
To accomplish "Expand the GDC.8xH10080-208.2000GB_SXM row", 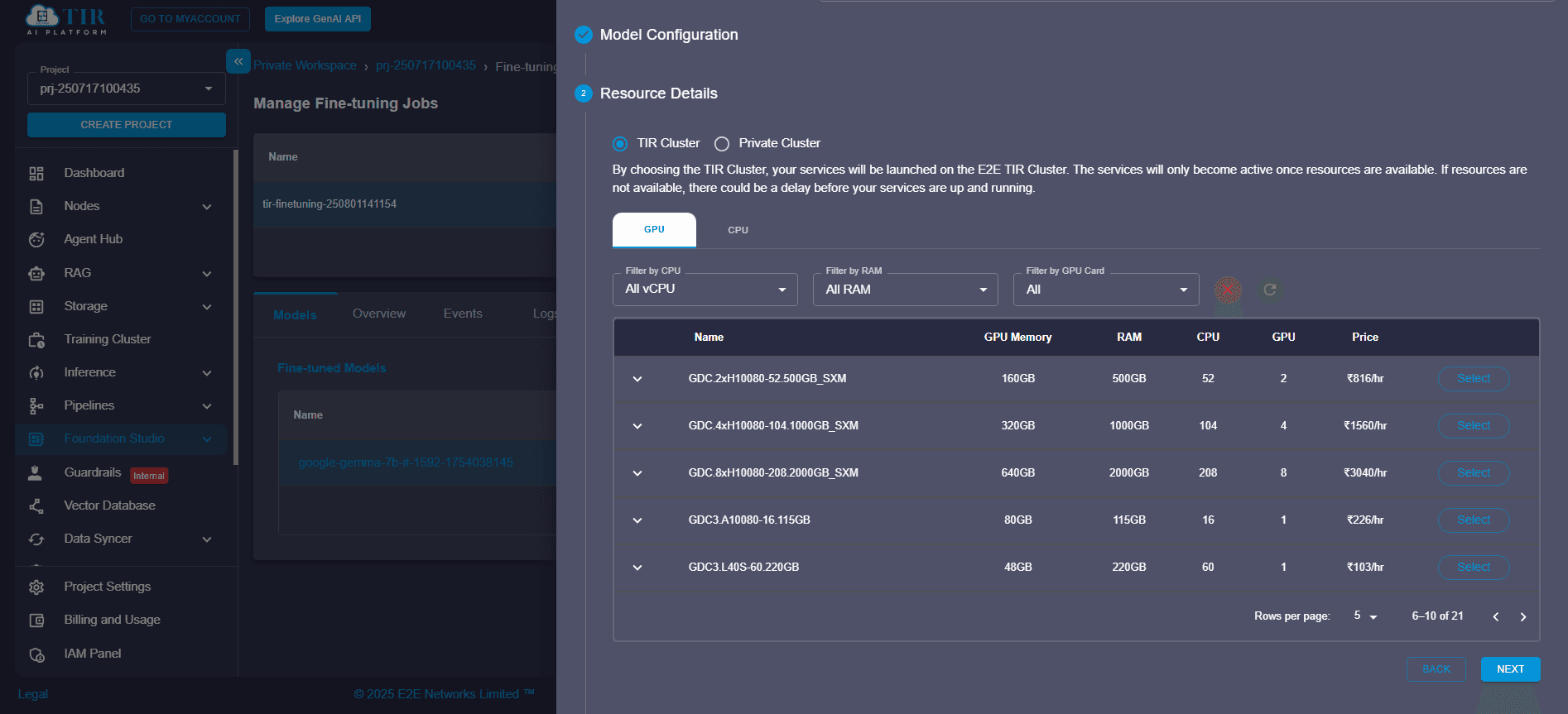I will (637, 473).
